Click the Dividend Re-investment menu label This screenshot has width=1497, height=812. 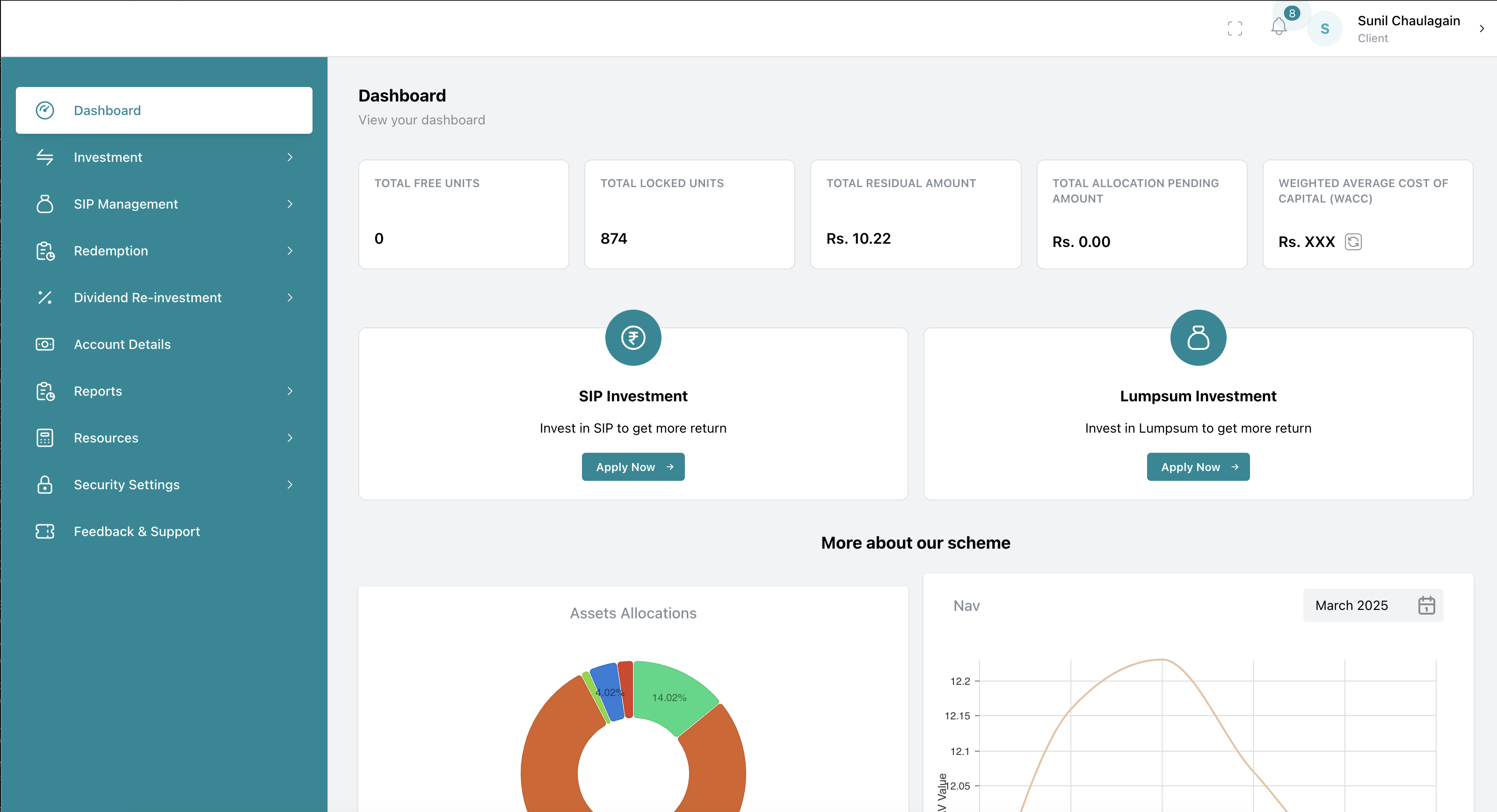[148, 297]
